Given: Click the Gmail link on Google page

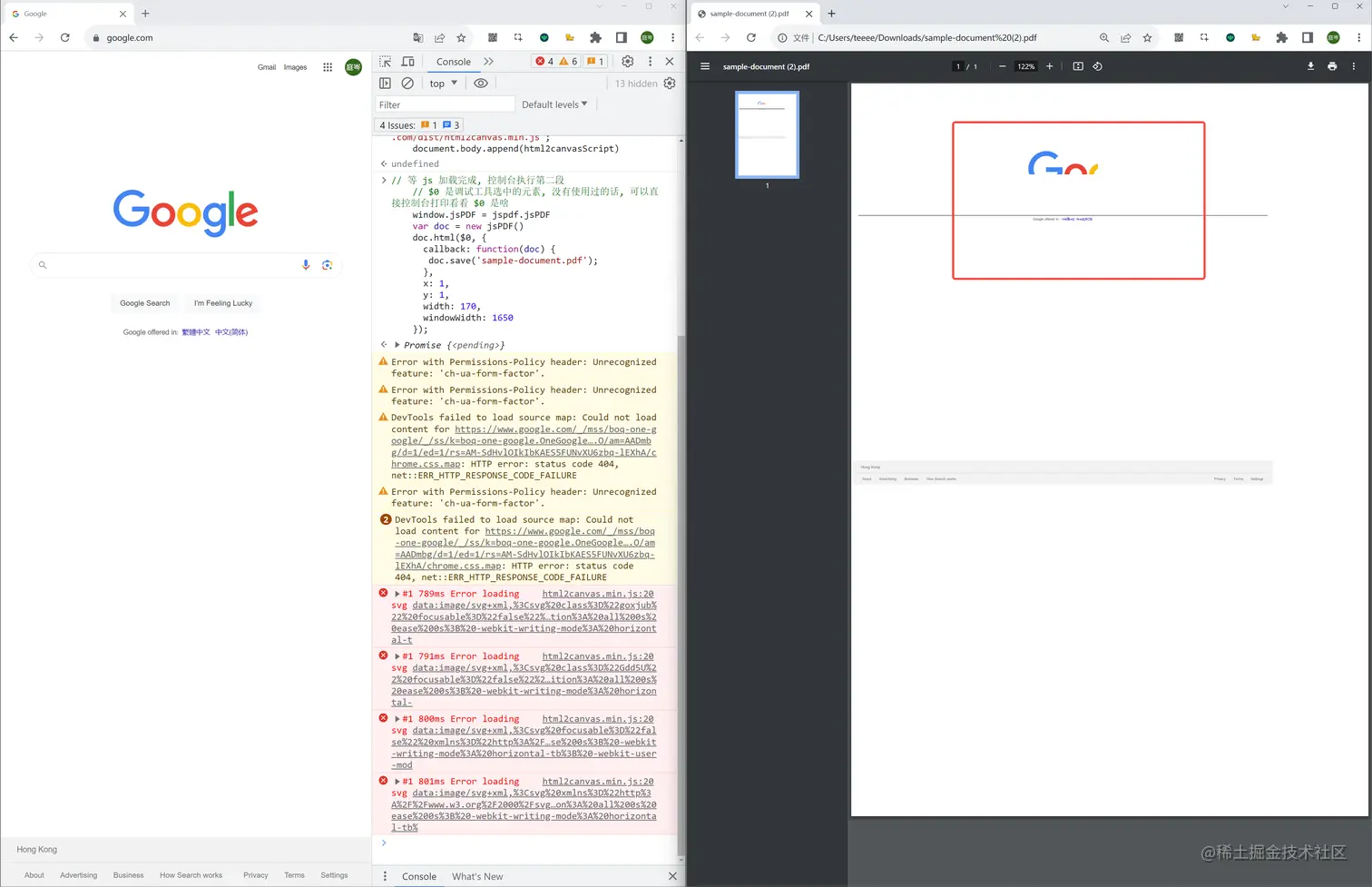Looking at the screenshot, I should click(267, 67).
